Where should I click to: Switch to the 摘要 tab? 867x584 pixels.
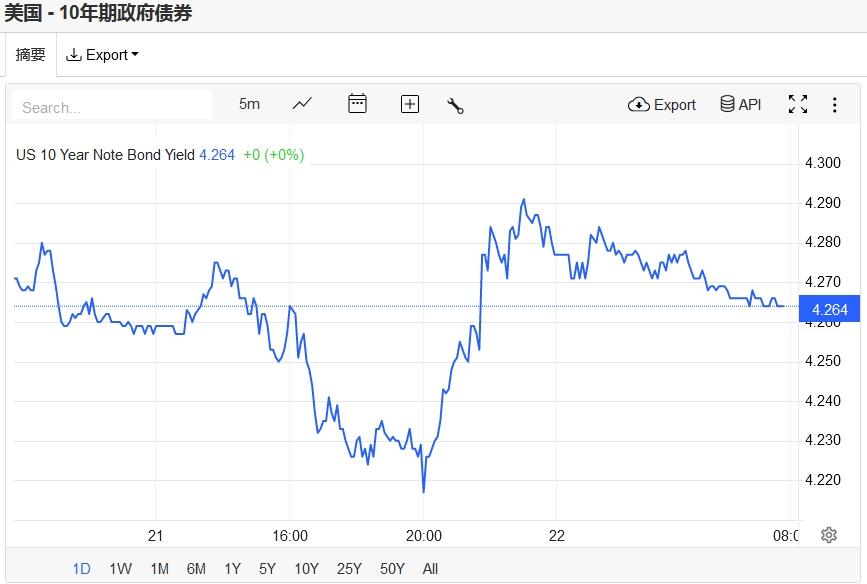pyautogui.click(x=30, y=55)
